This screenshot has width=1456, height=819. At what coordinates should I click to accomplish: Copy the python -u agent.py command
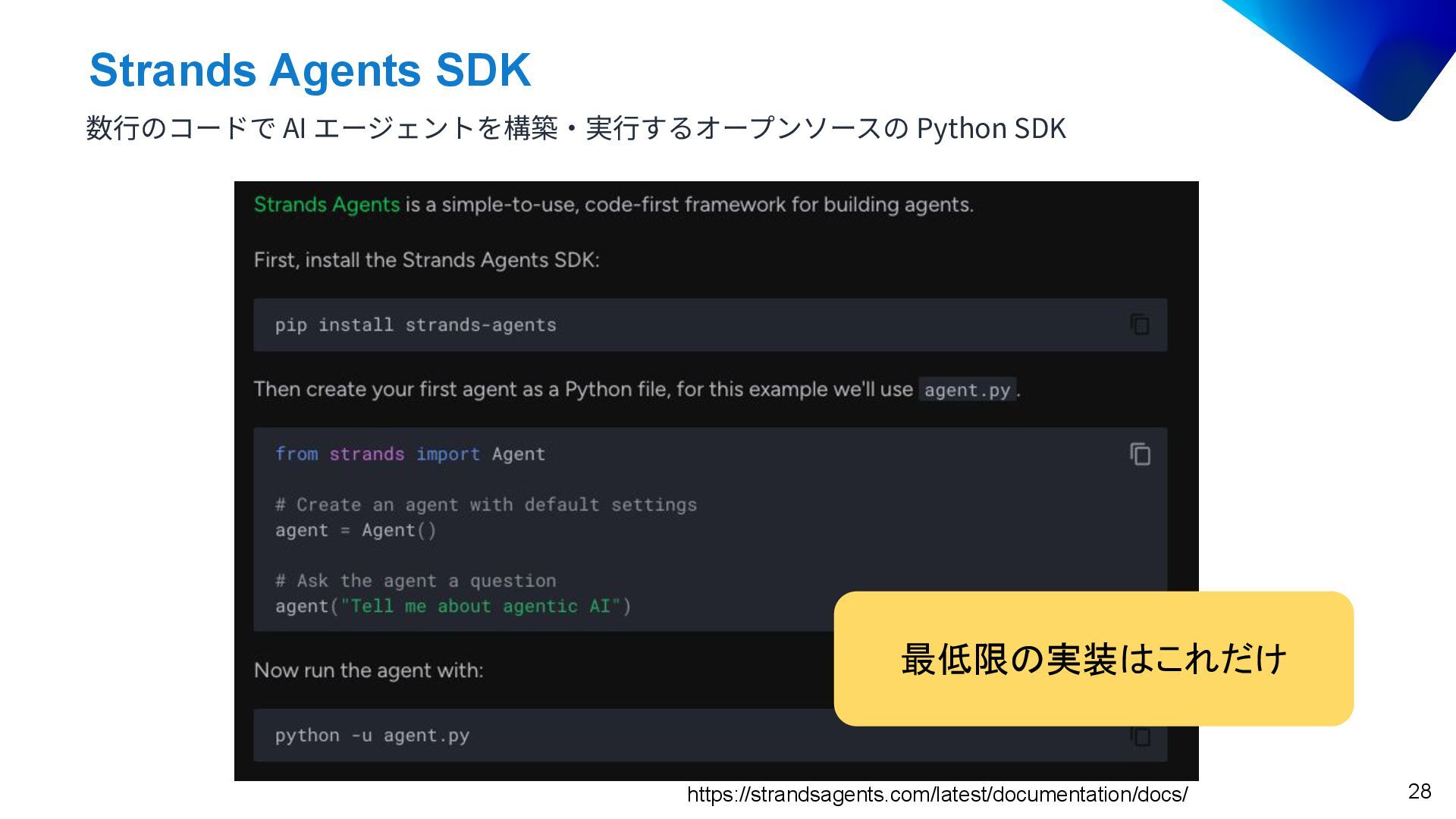click(x=1140, y=736)
